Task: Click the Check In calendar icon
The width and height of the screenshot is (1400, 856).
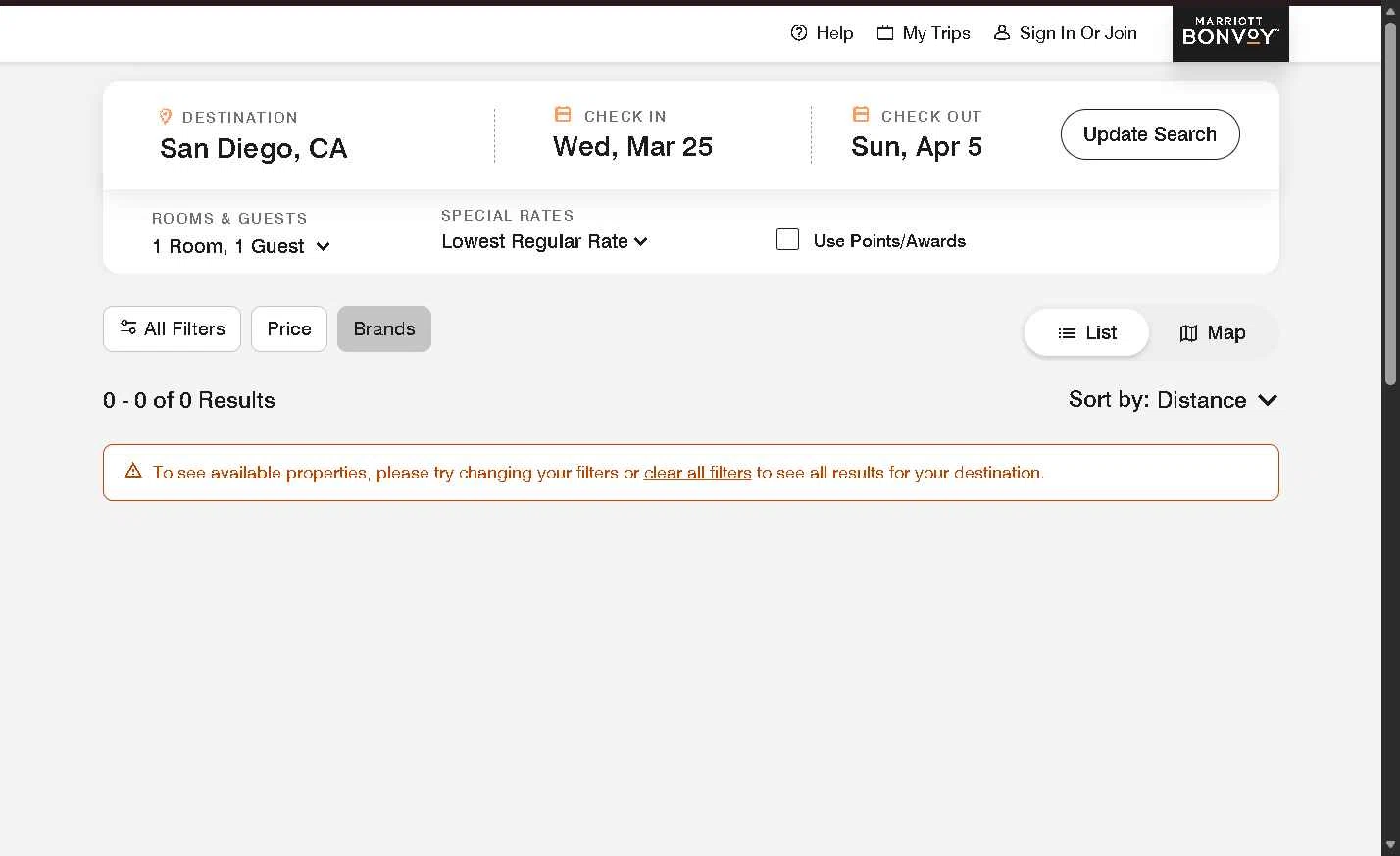Action: [x=563, y=115]
